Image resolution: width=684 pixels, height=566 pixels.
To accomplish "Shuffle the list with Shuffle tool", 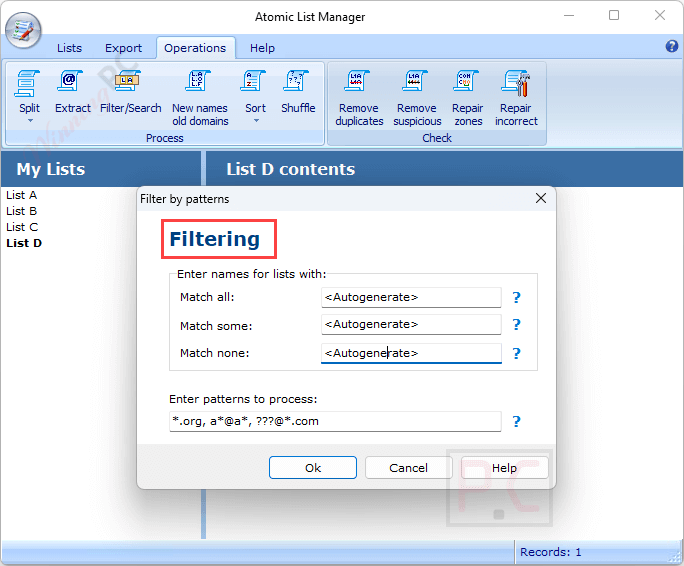I will [x=298, y=92].
